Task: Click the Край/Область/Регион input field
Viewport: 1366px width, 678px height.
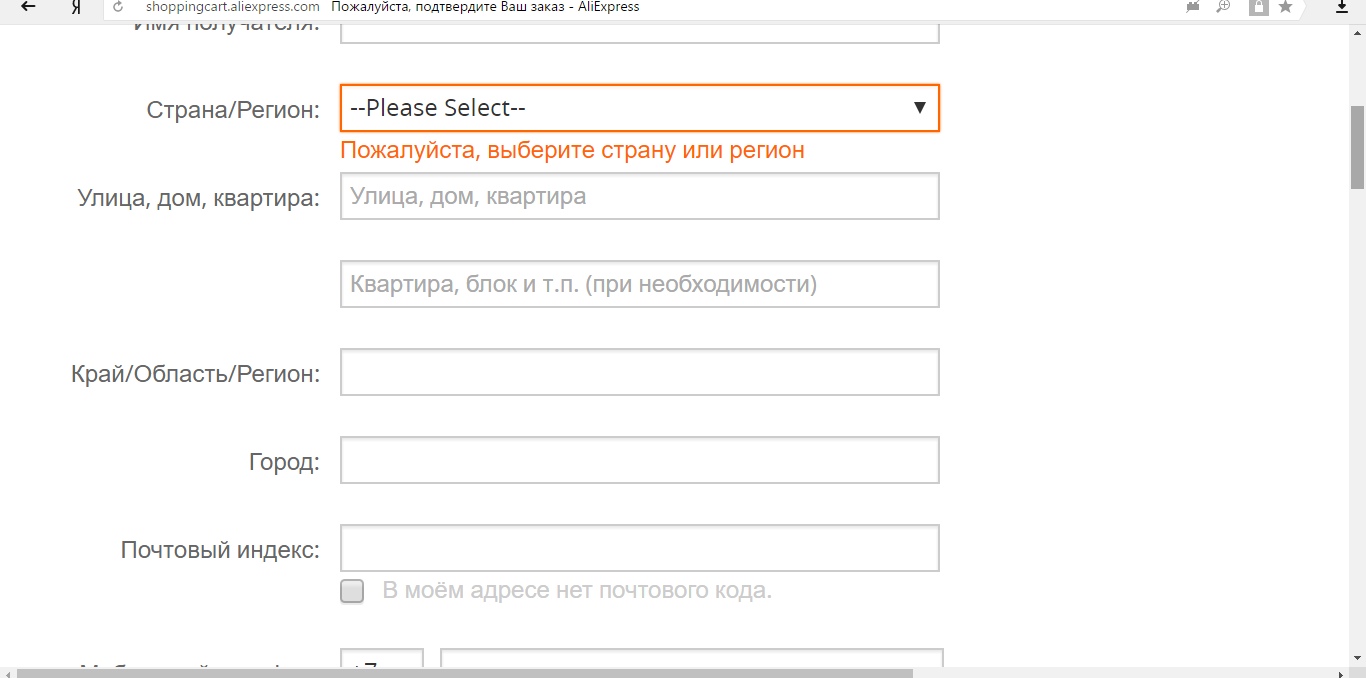Action: click(639, 372)
